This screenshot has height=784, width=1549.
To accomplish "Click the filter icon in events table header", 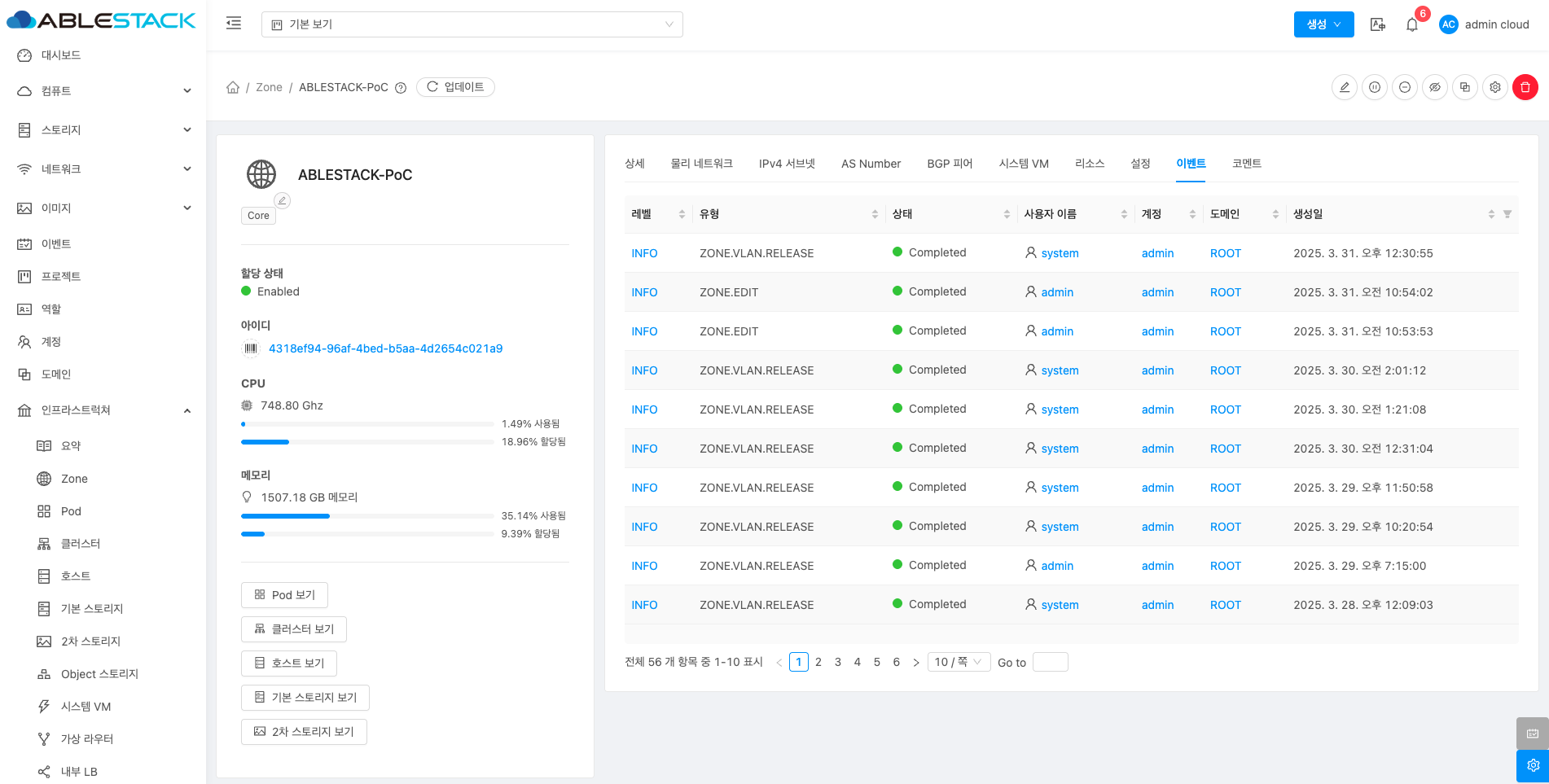I will 1507,214.
